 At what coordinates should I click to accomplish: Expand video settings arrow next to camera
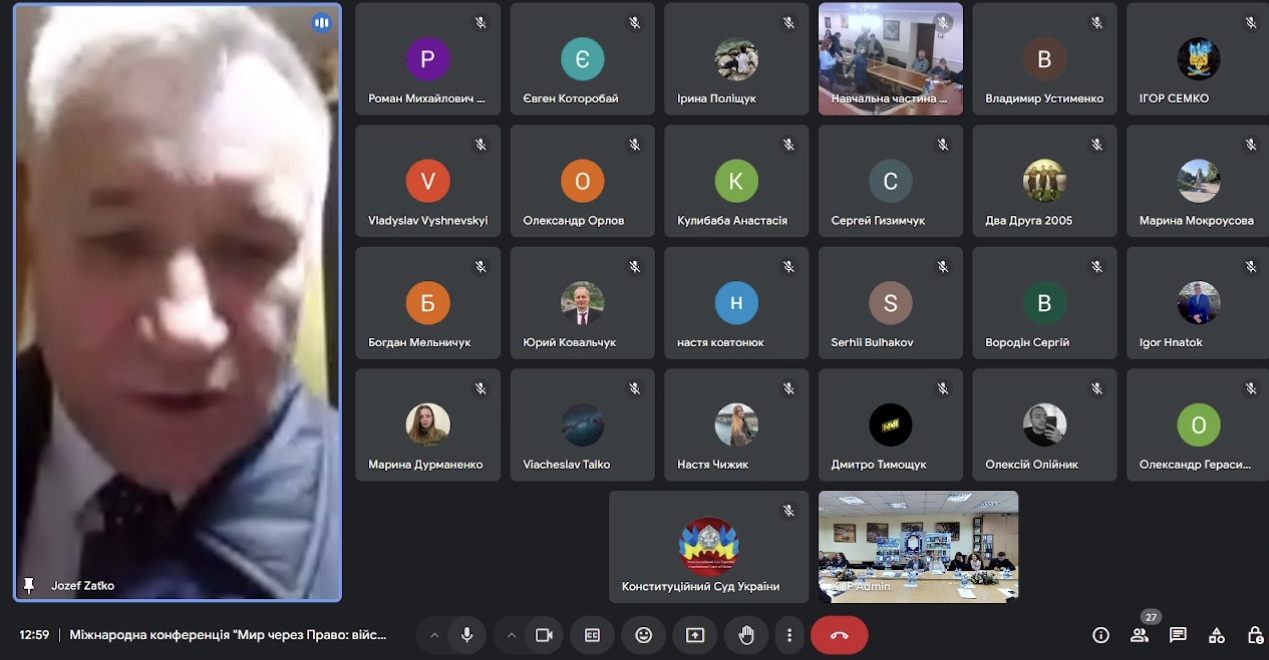511,635
